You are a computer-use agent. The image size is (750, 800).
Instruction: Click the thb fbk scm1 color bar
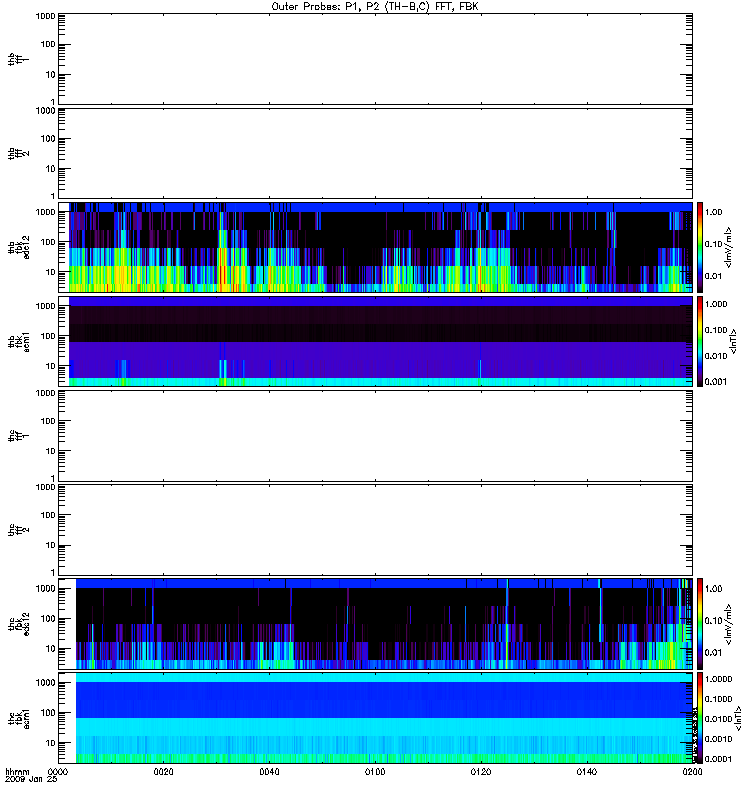pos(700,342)
